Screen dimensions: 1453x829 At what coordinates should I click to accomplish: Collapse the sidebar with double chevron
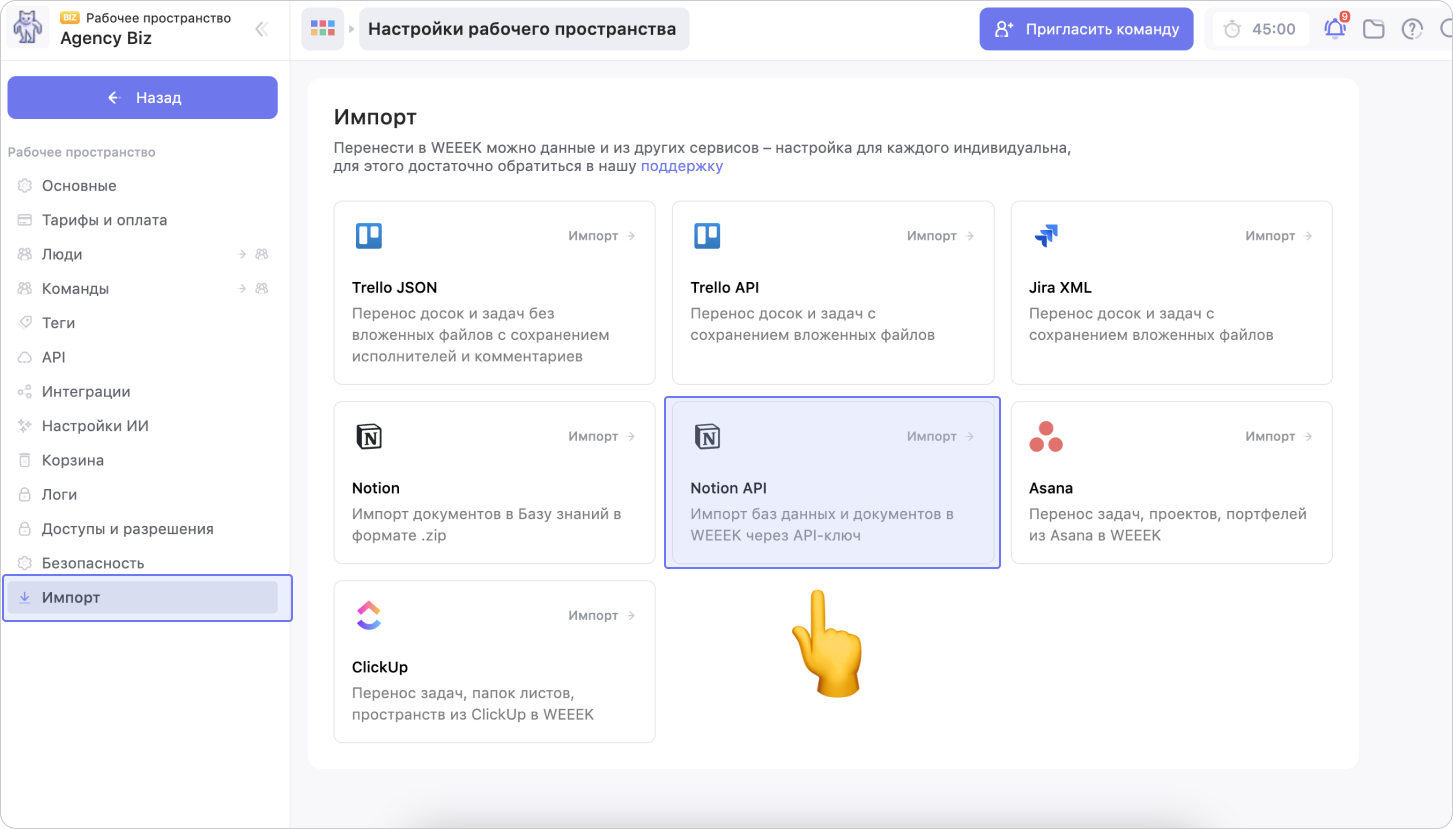point(261,29)
